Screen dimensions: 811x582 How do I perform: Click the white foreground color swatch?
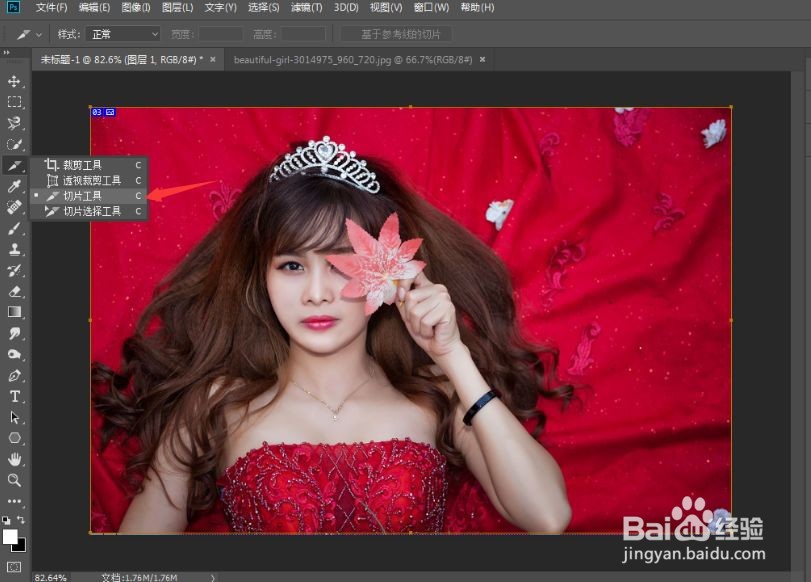coord(9,536)
